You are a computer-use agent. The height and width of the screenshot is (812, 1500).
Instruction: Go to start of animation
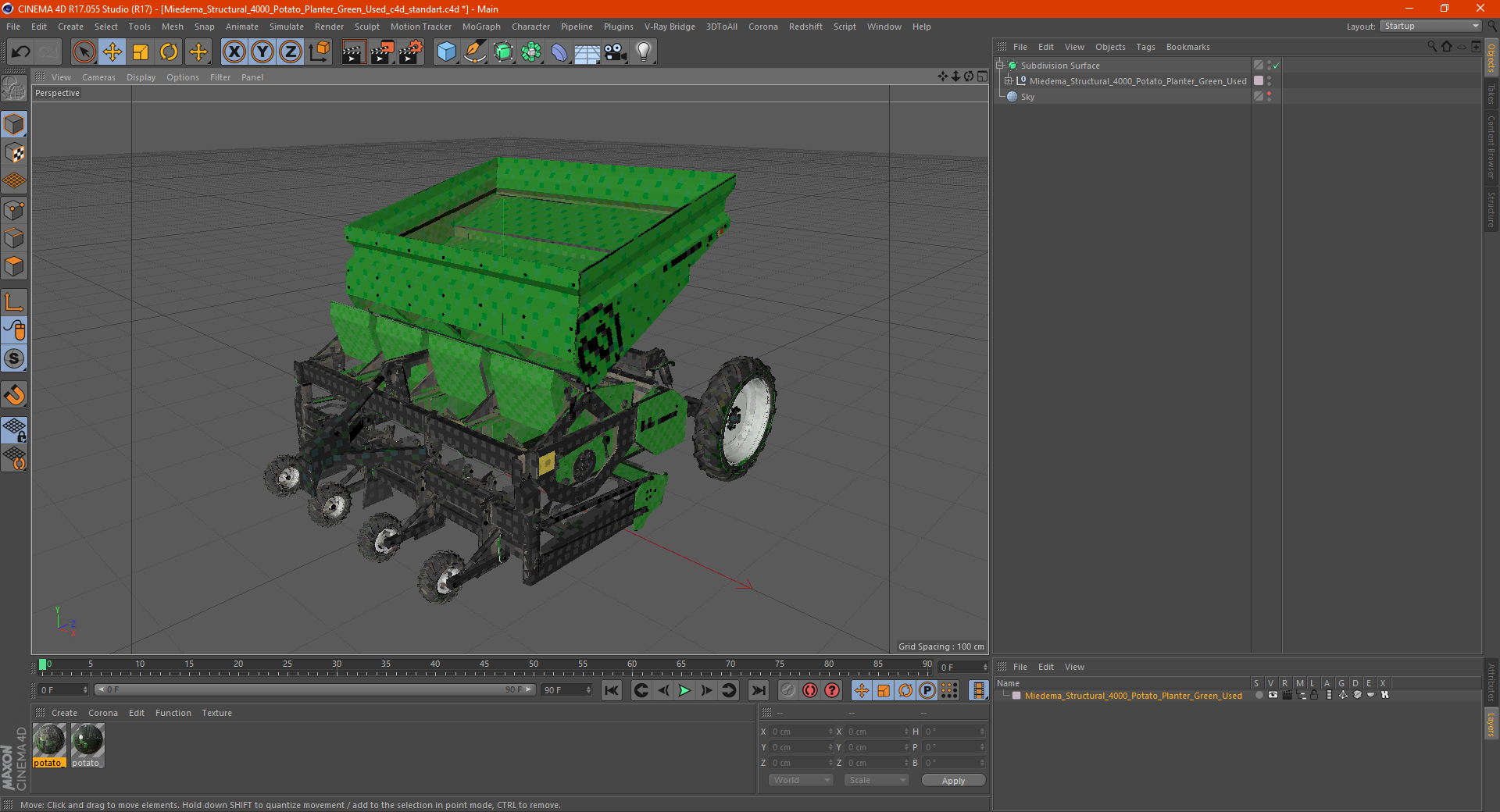pyautogui.click(x=612, y=690)
